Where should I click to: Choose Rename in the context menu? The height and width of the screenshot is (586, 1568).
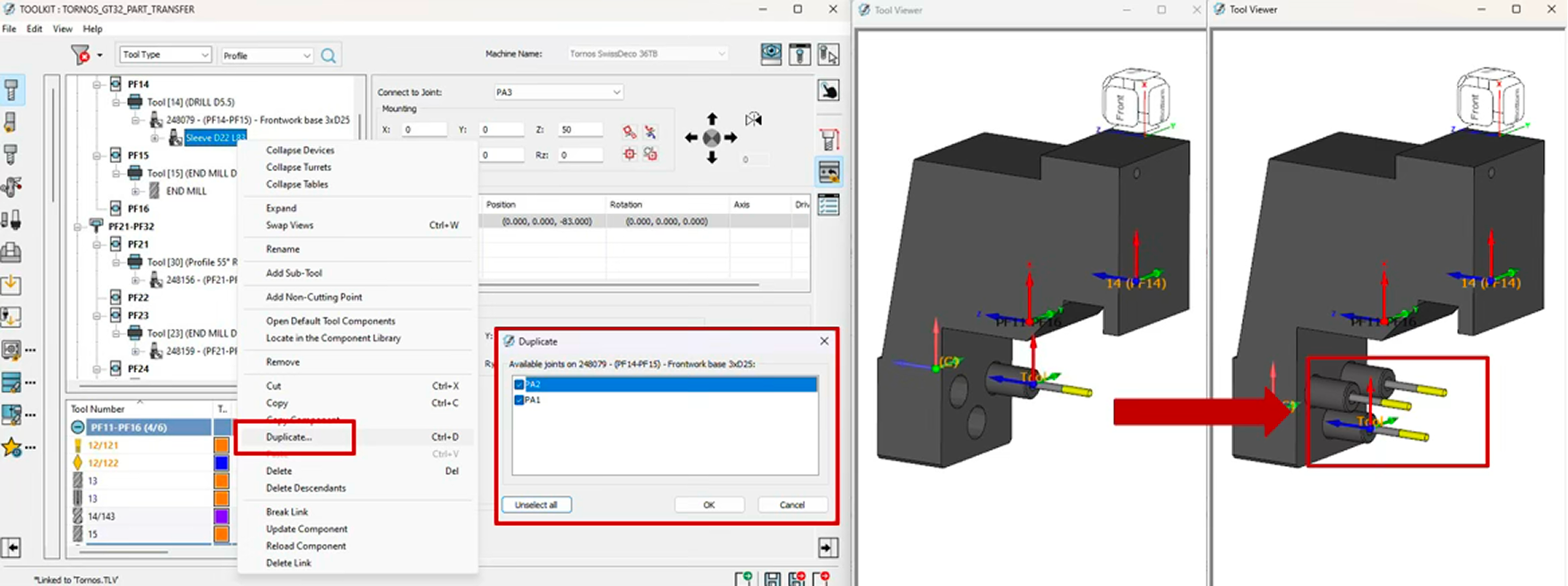(283, 249)
